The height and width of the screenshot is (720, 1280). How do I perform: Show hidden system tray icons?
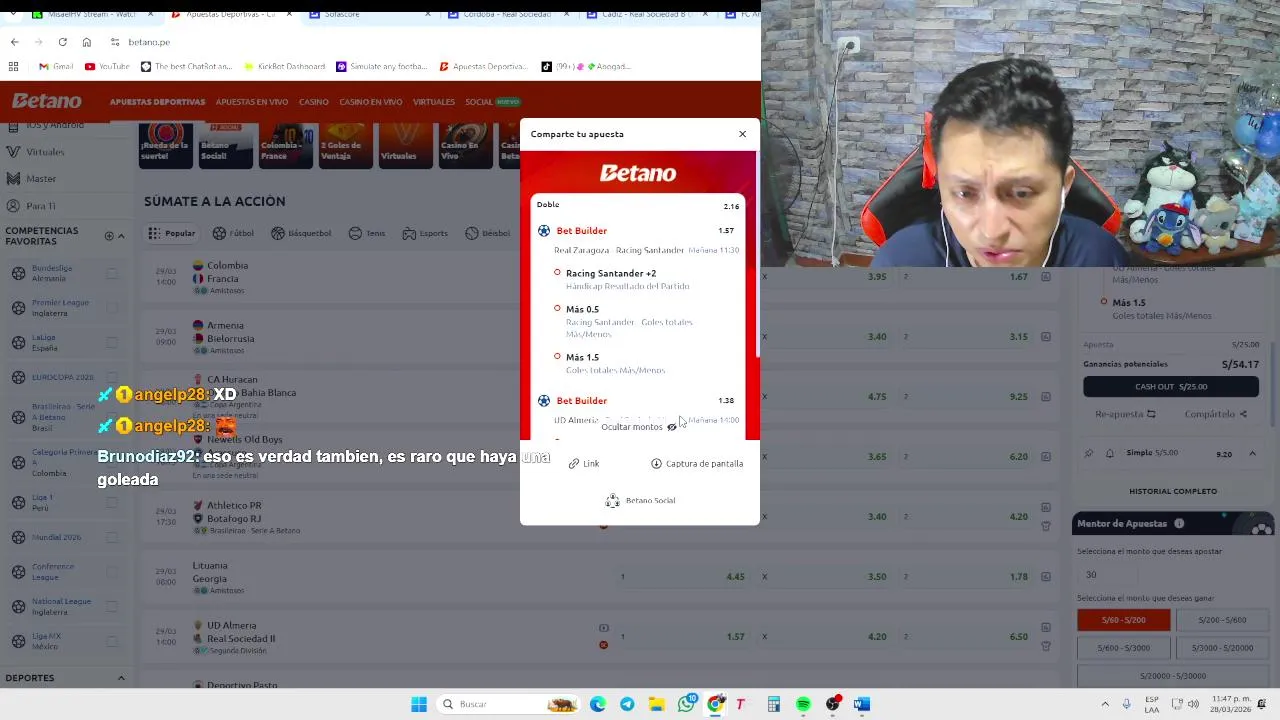click(x=1105, y=704)
